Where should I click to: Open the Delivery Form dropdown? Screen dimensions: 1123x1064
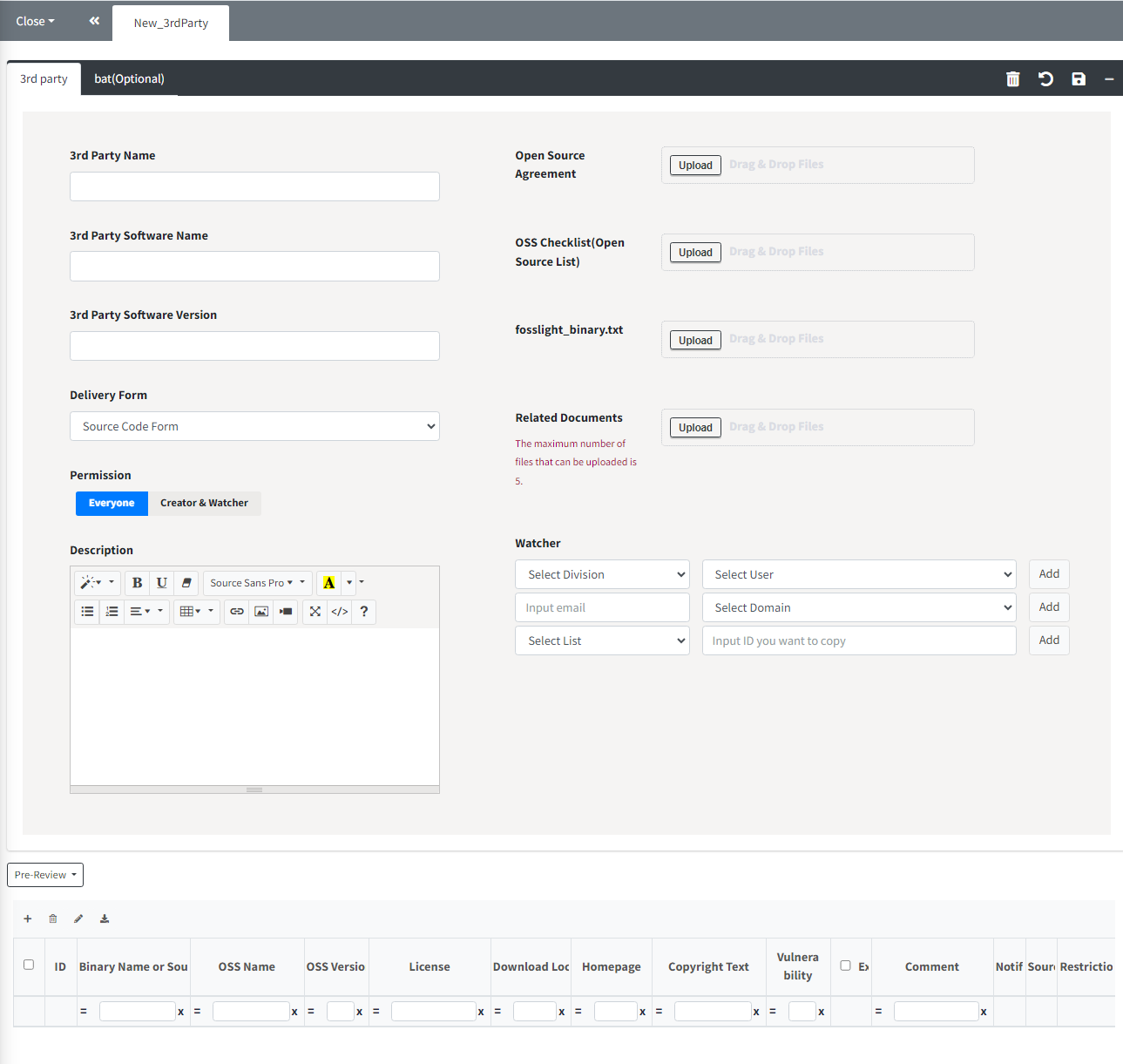pyautogui.click(x=254, y=426)
